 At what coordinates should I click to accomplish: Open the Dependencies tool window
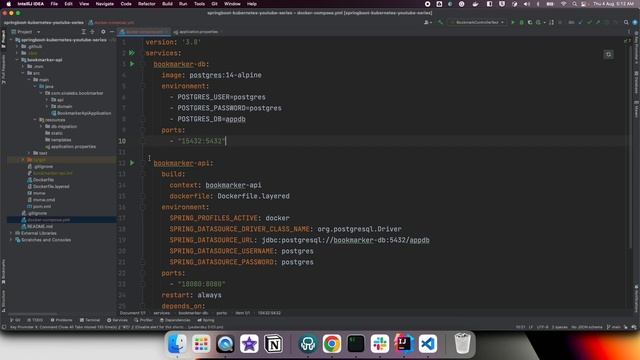pos(175,320)
